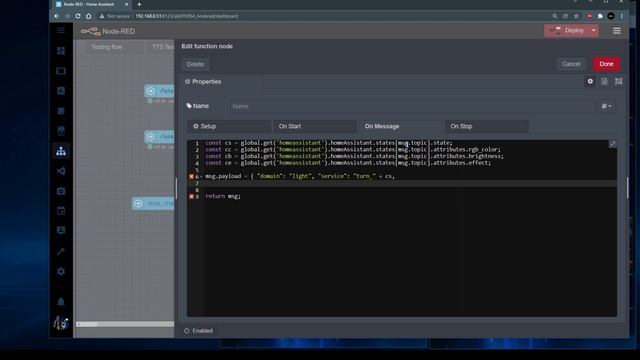This screenshot has width=640, height=360.
Task: Open the Name field icon dropdown
Action: pyautogui.click(x=607, y=106)
